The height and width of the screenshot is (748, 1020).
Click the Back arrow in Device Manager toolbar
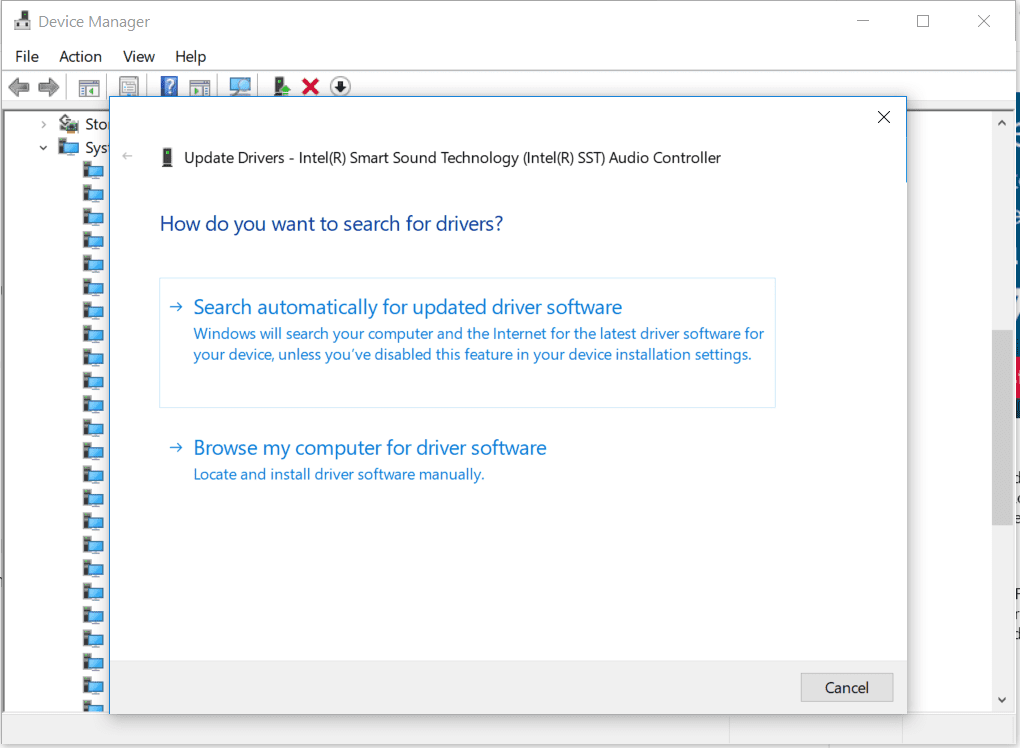click(18, 87)
